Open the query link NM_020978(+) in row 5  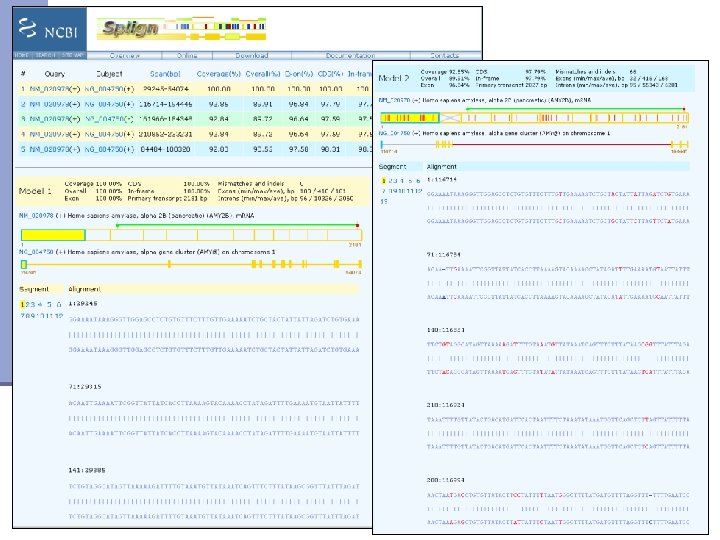pyautogui.click(x=55, y=149)
